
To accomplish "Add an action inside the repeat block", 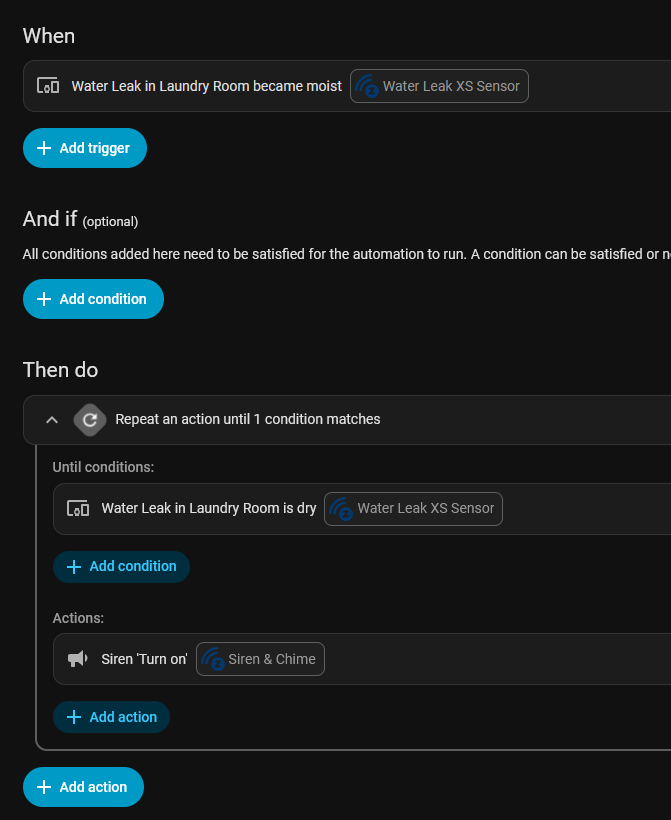I will tap(111, 717).
